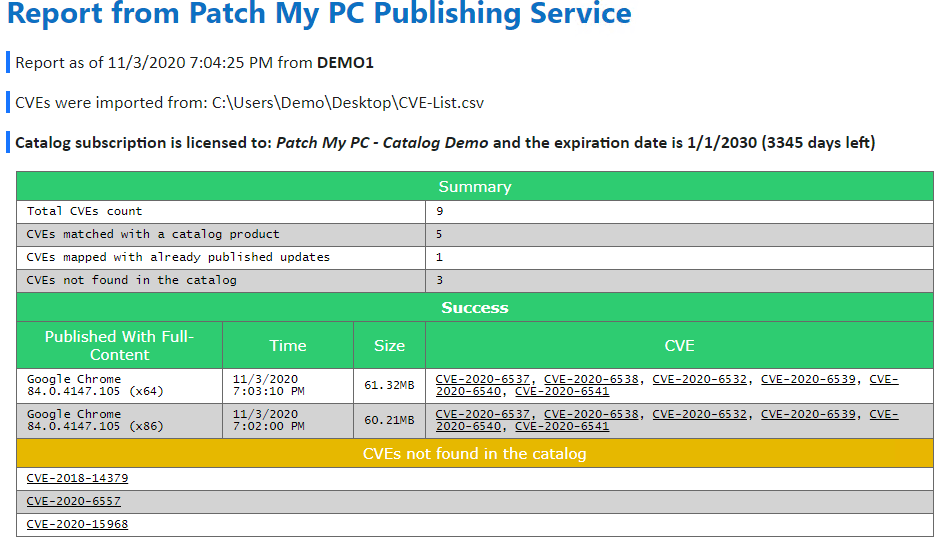Viewport: 937px width, 542px height.
Task: Click the matched CVEs value 5
Action: 679,234
